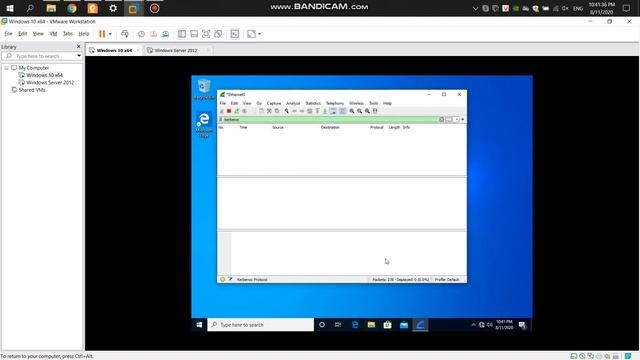Click the expert information status circle

point(222,280)
